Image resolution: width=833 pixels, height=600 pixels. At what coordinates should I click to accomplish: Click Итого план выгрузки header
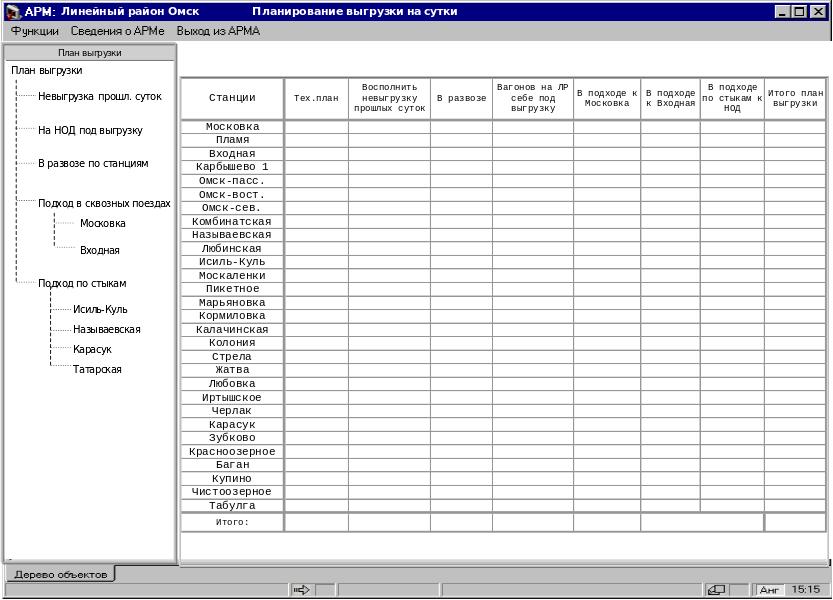795,98
